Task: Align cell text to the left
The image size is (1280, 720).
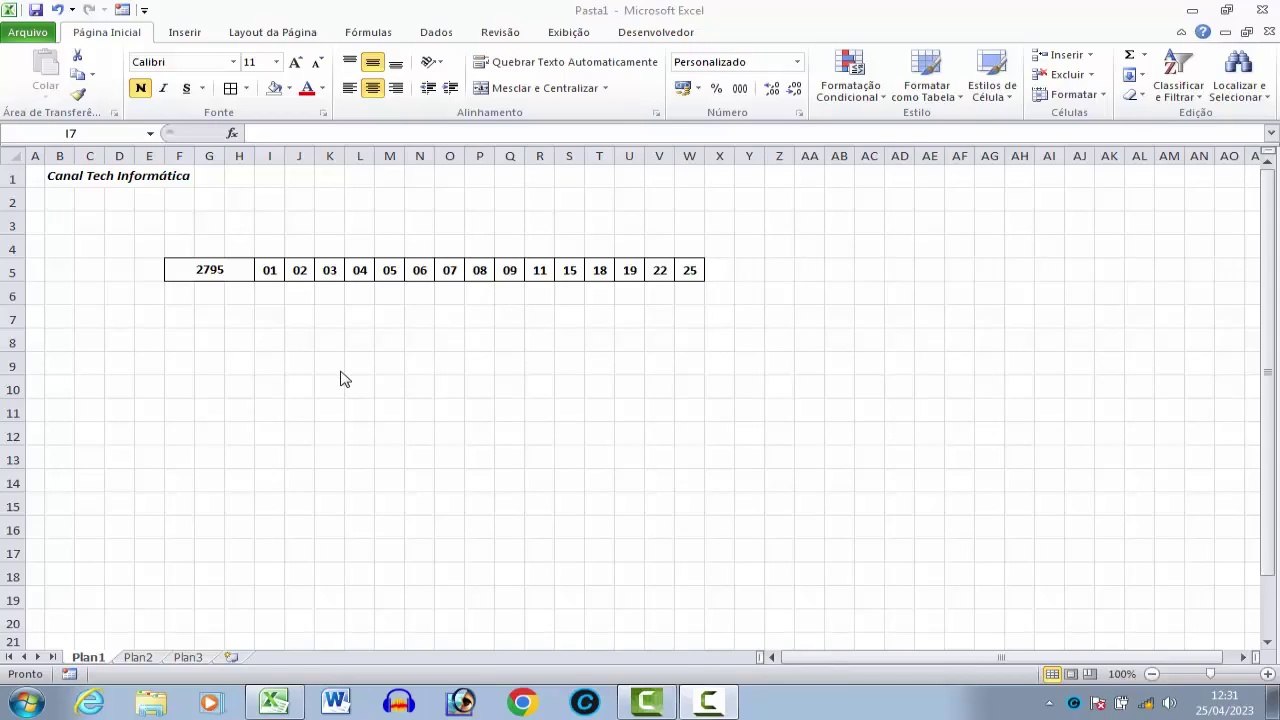Action: pos(350,88)
